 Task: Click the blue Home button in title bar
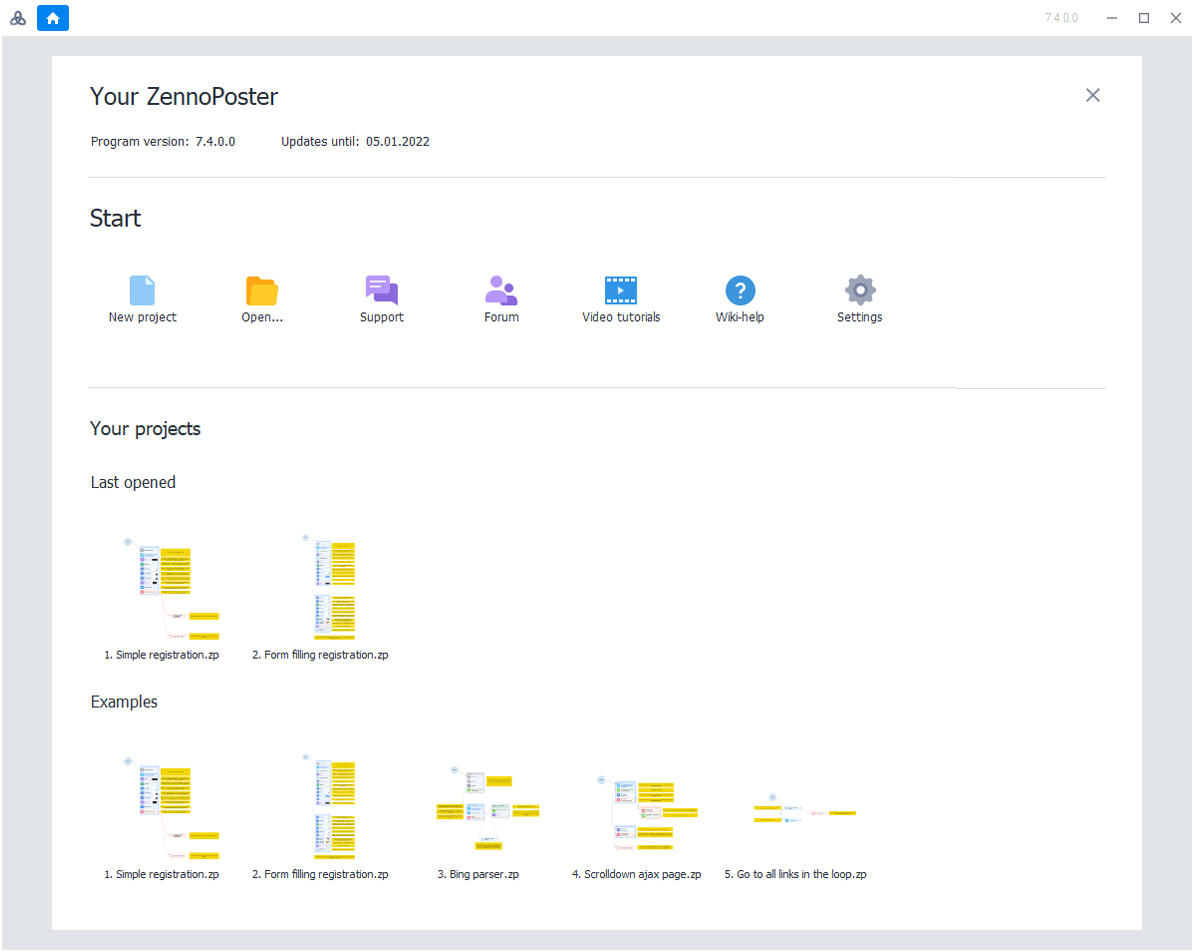53,18
